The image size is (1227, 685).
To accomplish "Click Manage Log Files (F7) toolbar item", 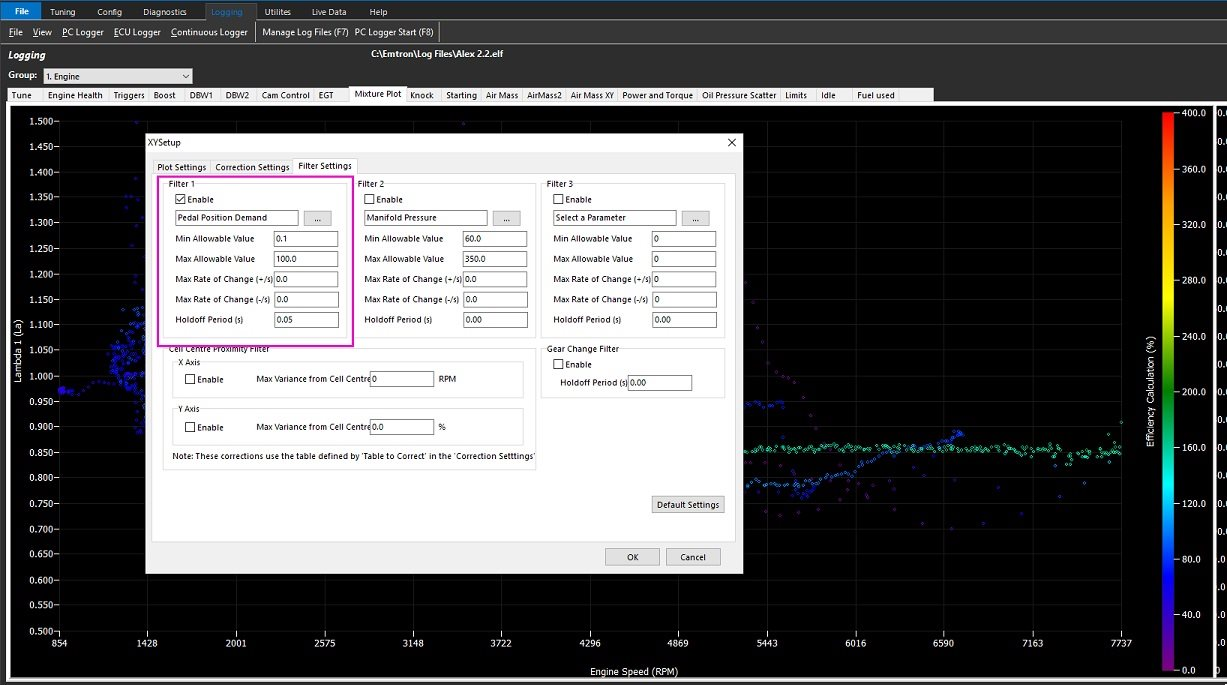I will (305, 32).
